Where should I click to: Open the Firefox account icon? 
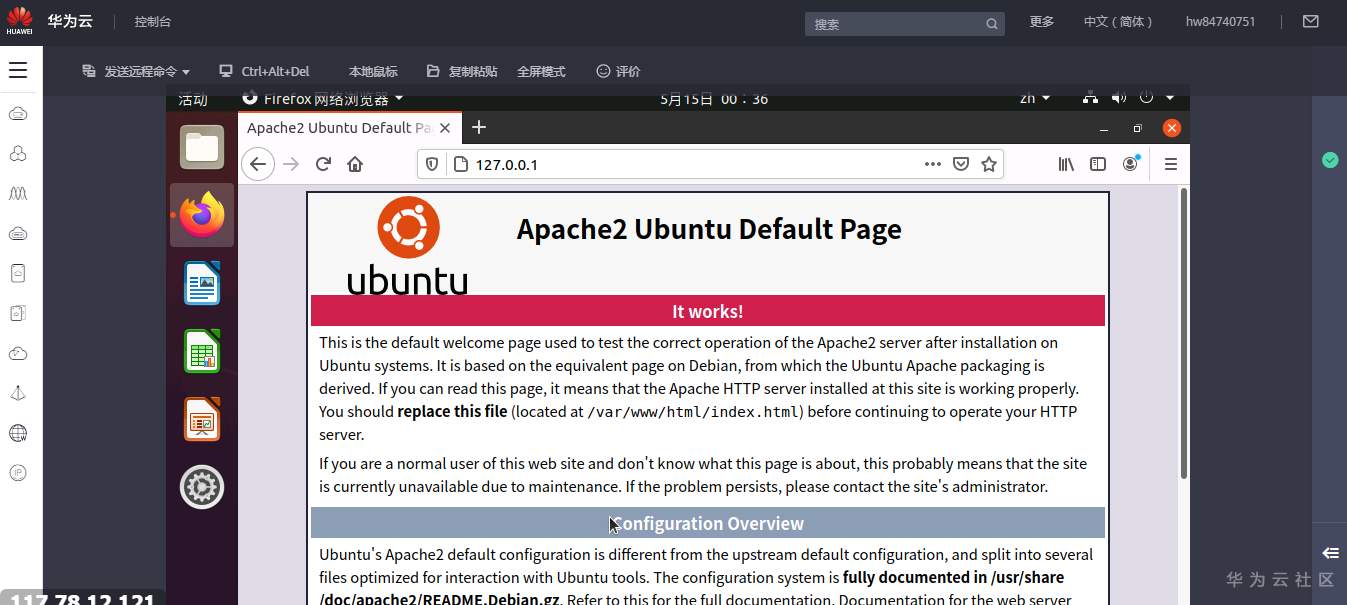point(1131,164)
